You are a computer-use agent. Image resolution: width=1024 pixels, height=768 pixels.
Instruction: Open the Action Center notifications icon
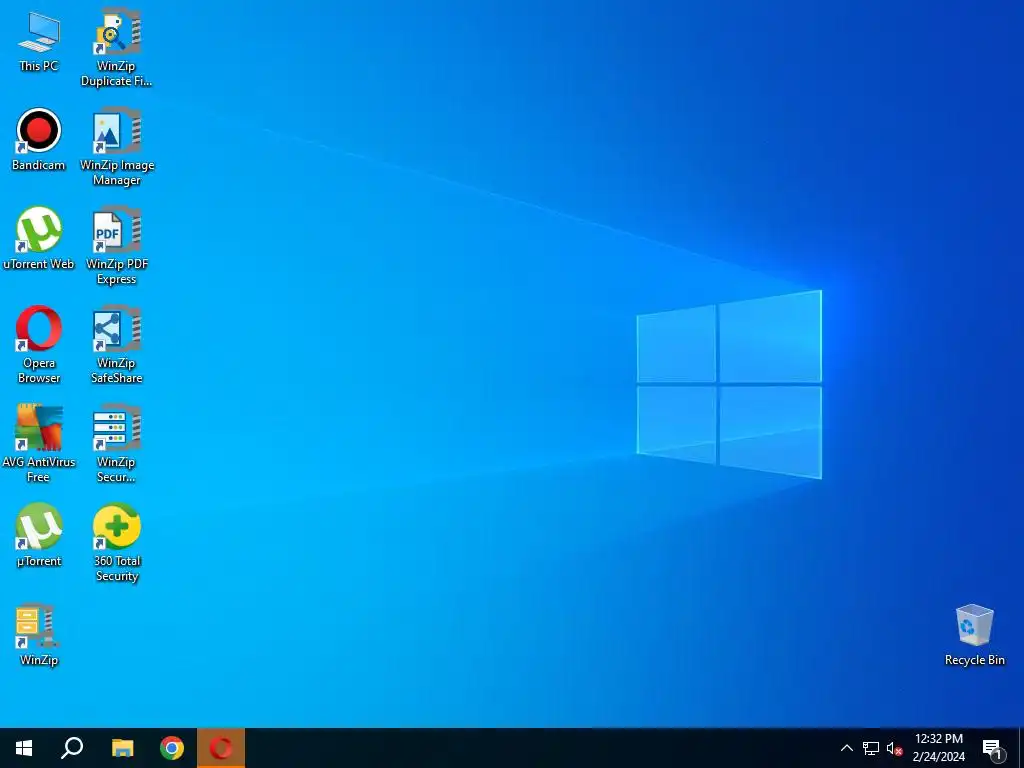click(992, 749)
